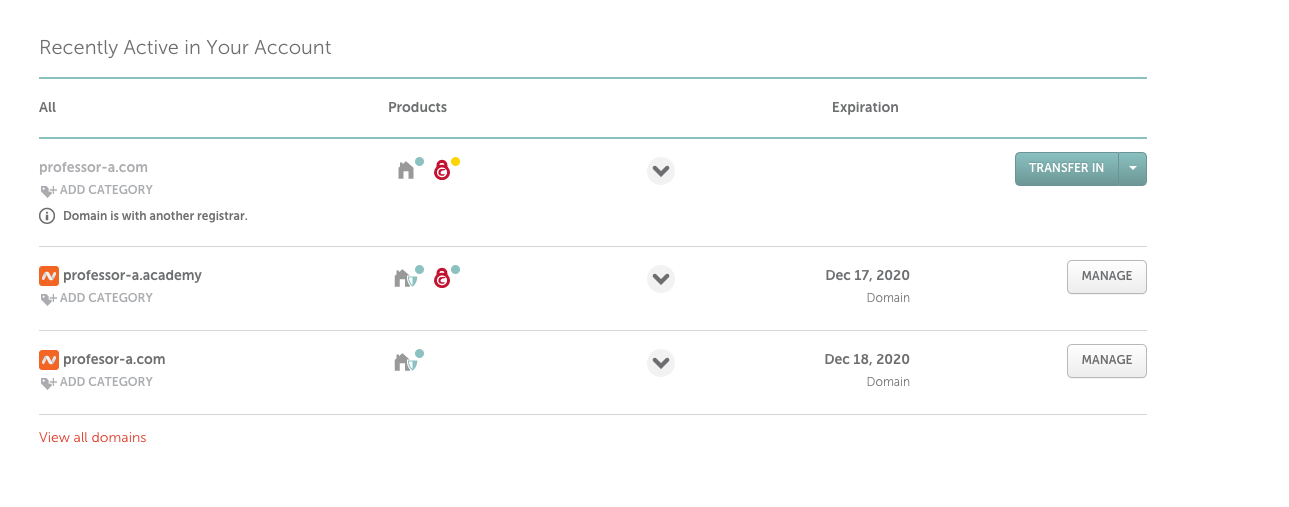Sort by the All column header
The image size is (1289, 507).
point(48,107)
